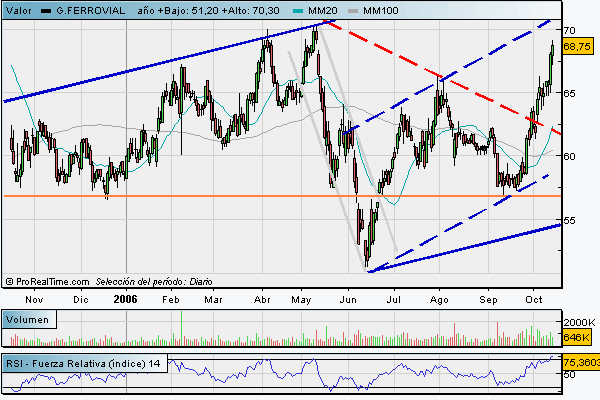Click the 55 price axis label

(x=569, y=220)
